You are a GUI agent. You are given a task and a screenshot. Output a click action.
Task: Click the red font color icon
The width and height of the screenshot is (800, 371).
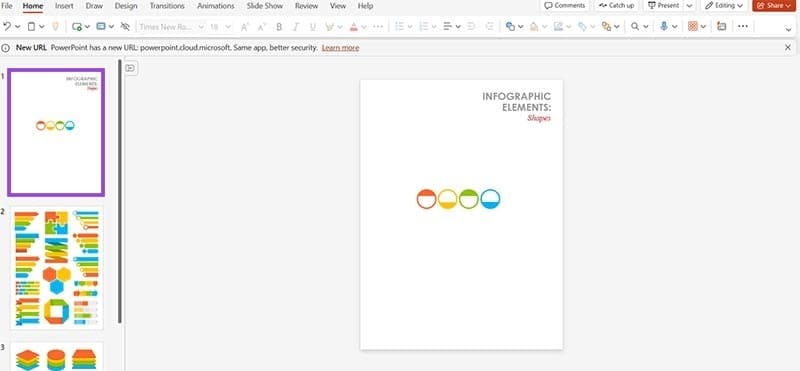click(x=354, y=27)
